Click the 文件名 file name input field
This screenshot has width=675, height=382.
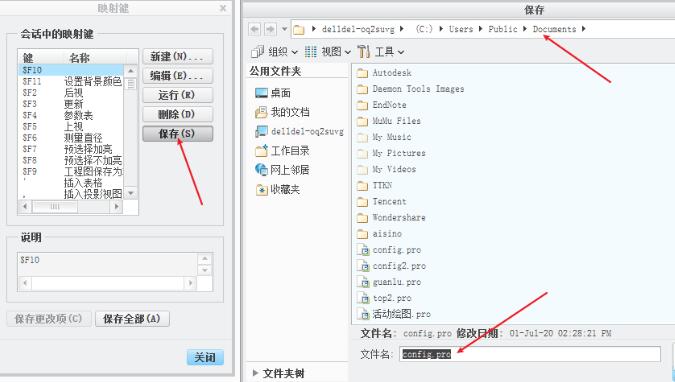[x=530, y=354]
